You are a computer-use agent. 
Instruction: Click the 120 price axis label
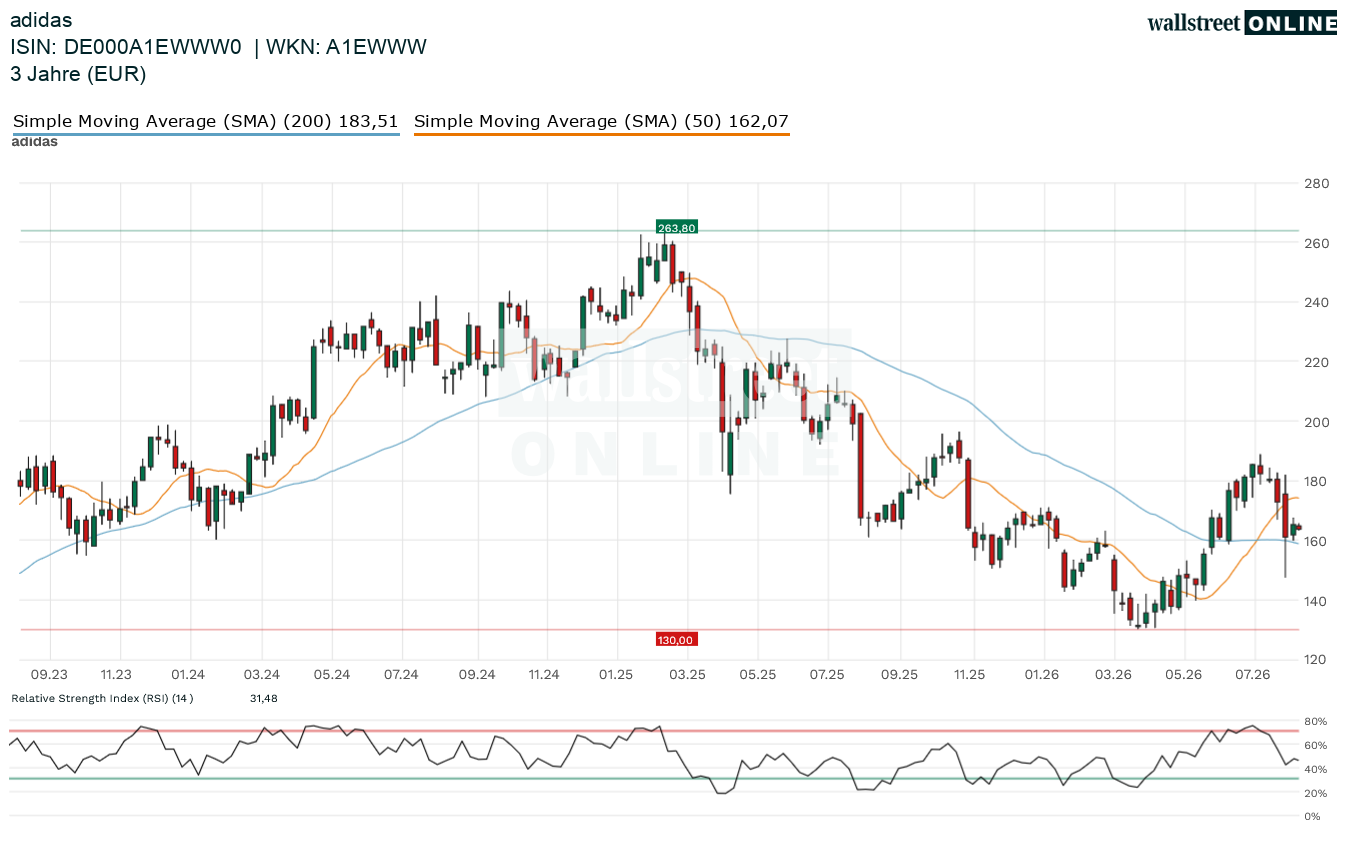(x=1317, y=660)
